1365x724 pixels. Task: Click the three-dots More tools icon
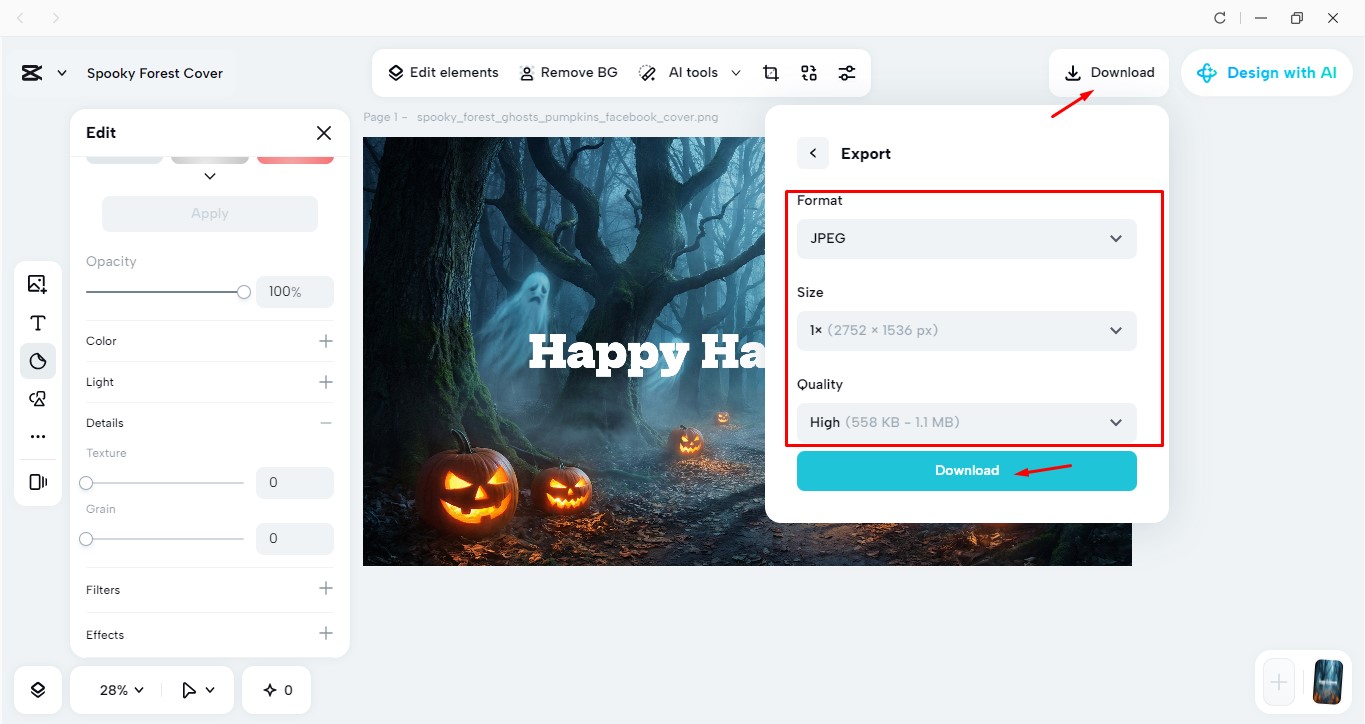pos(37,436)
